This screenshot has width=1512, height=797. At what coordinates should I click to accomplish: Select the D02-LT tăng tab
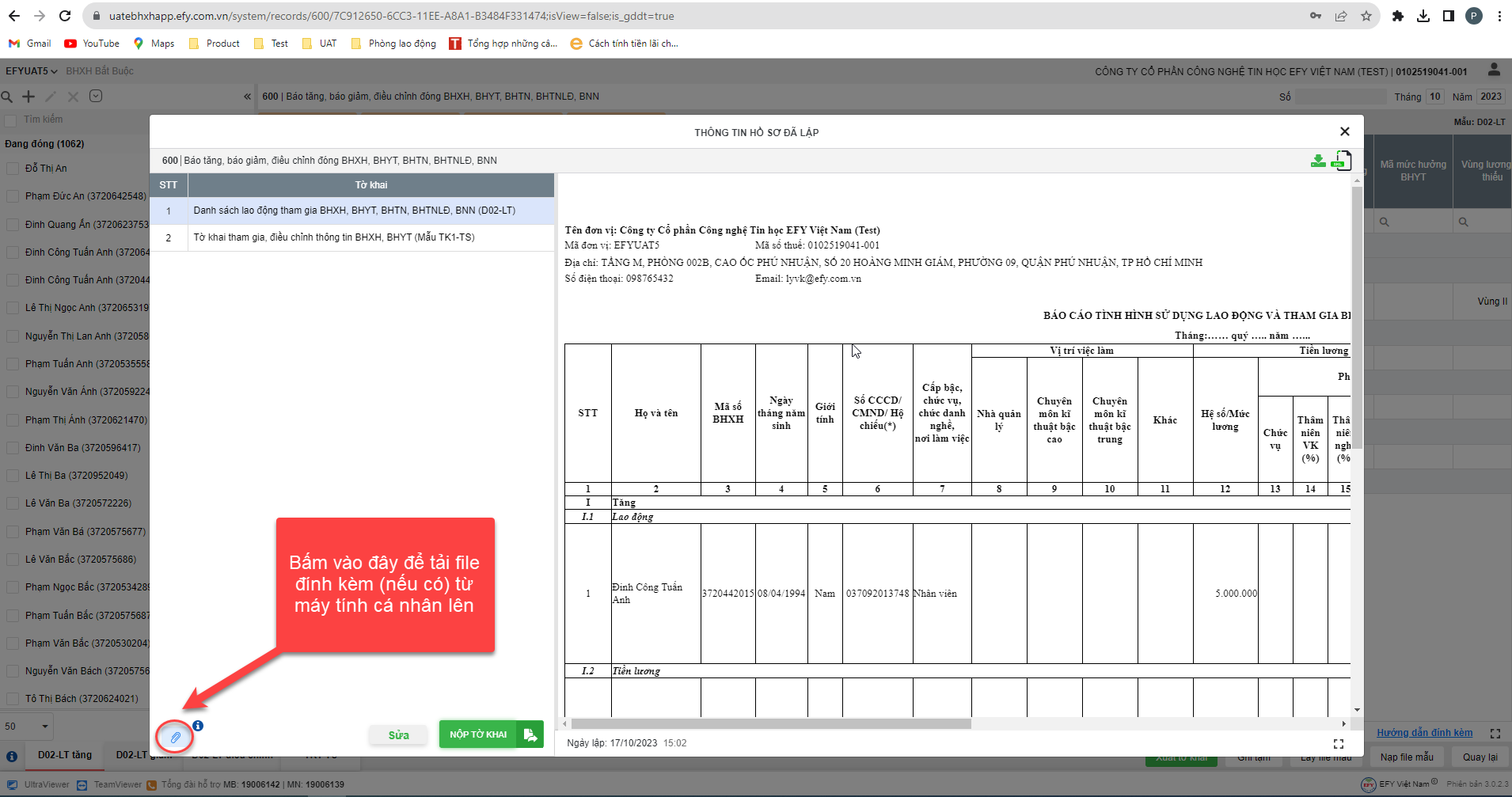[65, 755]
